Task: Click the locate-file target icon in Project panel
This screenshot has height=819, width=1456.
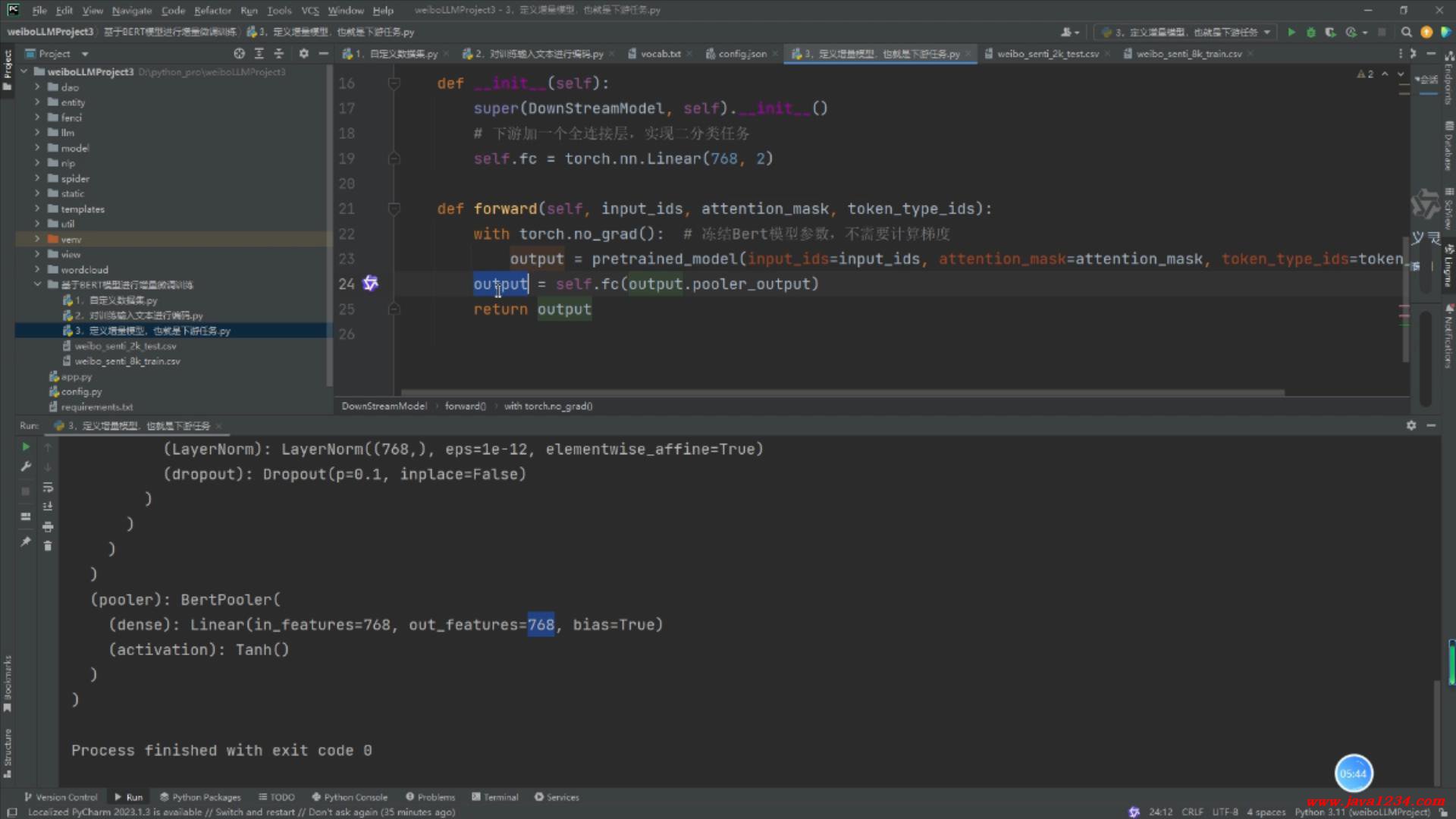Action: pyautogui.click(x=239, y=54)
